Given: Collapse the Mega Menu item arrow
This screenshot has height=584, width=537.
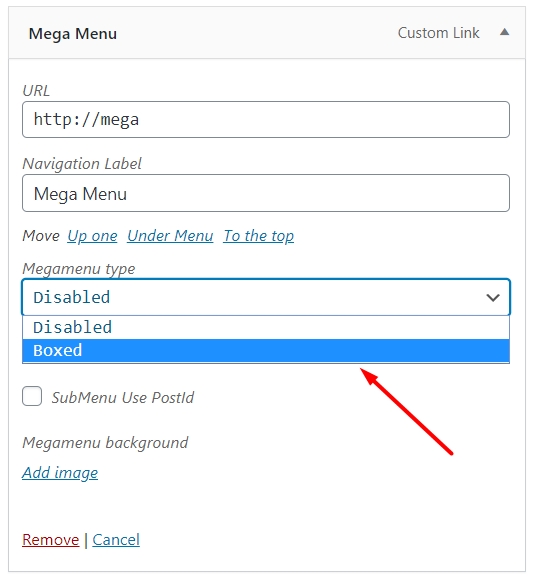Looking at the screenshot, I should [x=504, y=32].
